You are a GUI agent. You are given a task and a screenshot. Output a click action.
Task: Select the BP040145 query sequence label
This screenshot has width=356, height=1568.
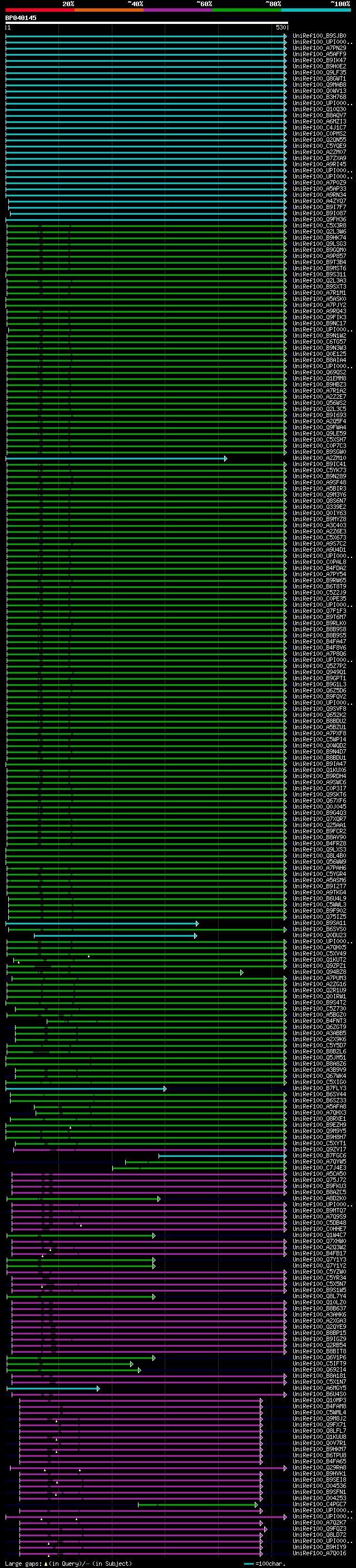click(21, 18)
